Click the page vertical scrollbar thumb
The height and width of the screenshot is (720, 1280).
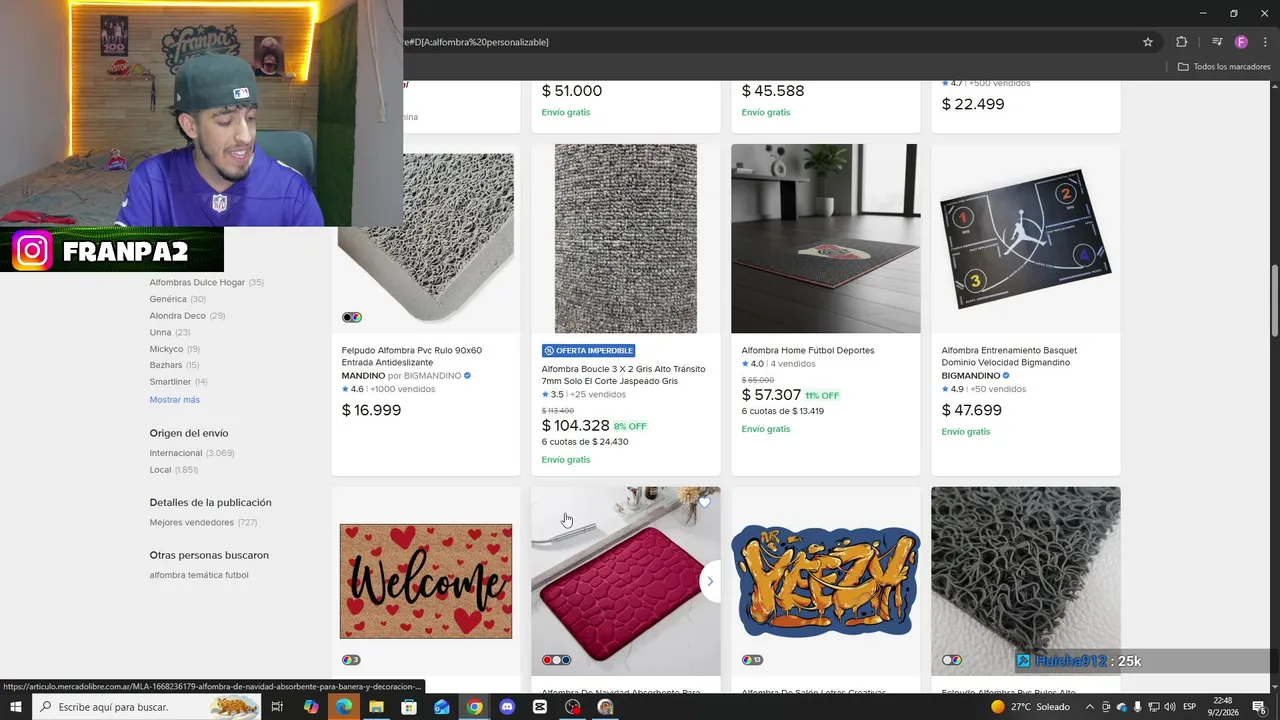pyautogui.click(x=1275, y=300)
